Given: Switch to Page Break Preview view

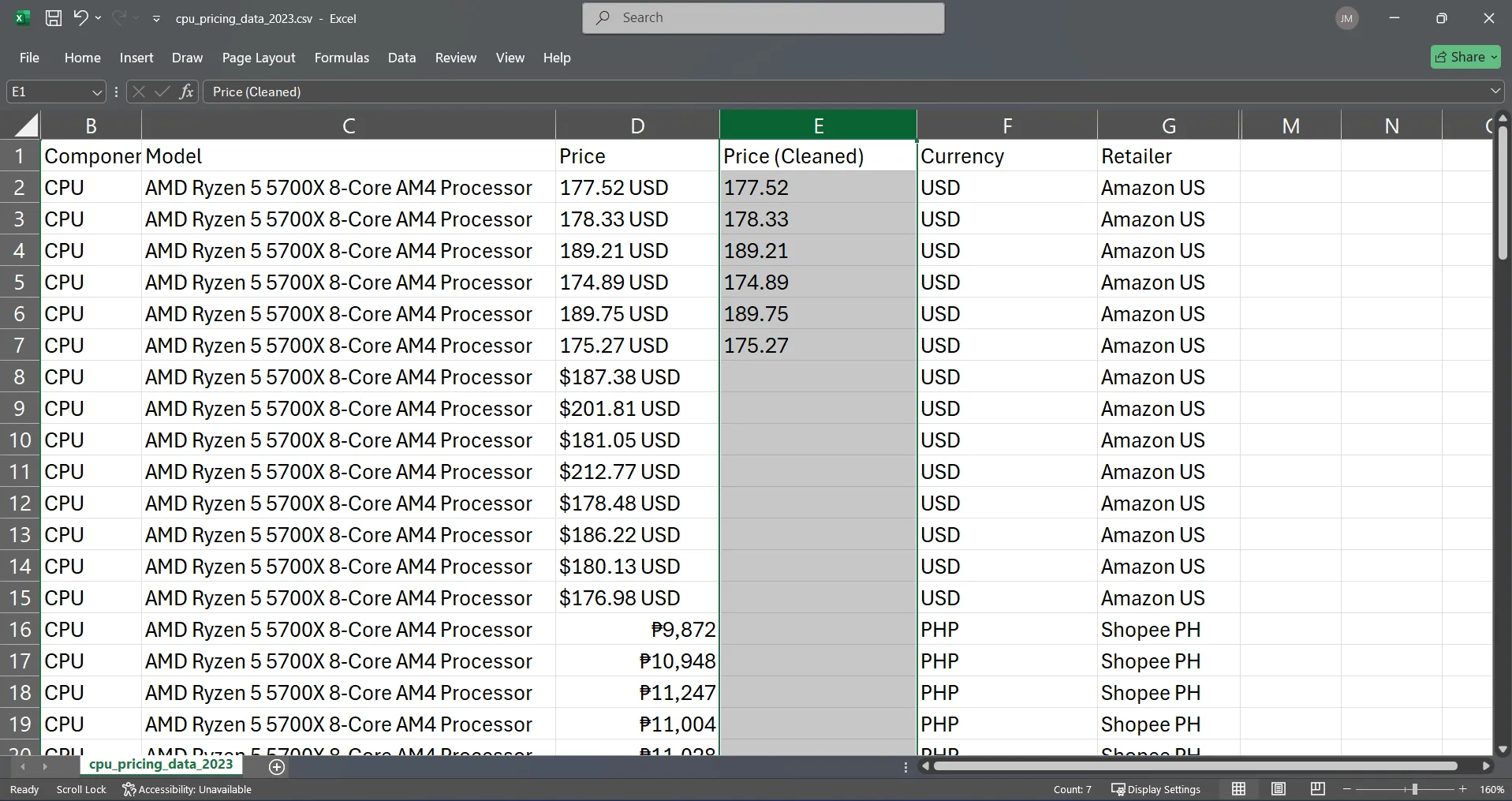Looking at the screenshot, I should click(x=1317, y=789).
